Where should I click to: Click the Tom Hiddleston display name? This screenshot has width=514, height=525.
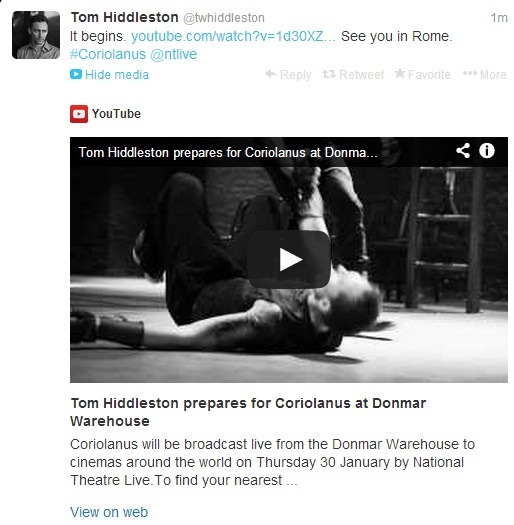[x=124, y=17]
